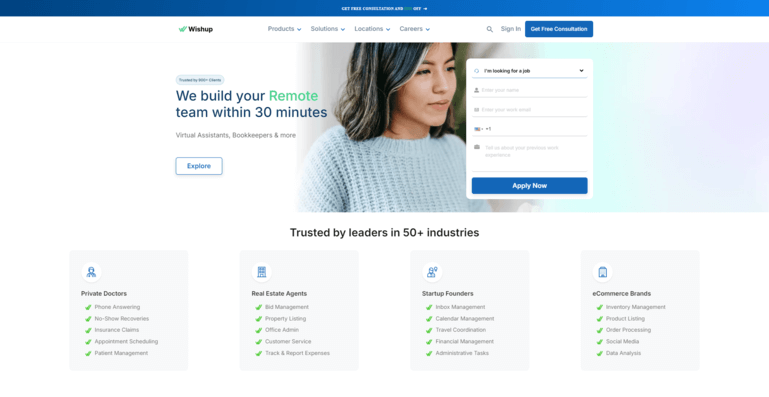Click checkmark next to Inventory Management
Screen dimensions: 769x397
[599, 307]
